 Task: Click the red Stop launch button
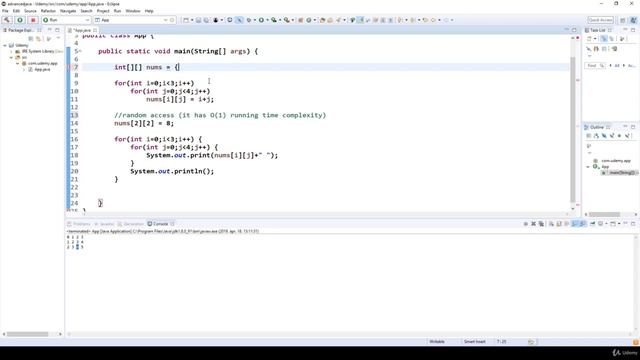(x=33, y=20)
